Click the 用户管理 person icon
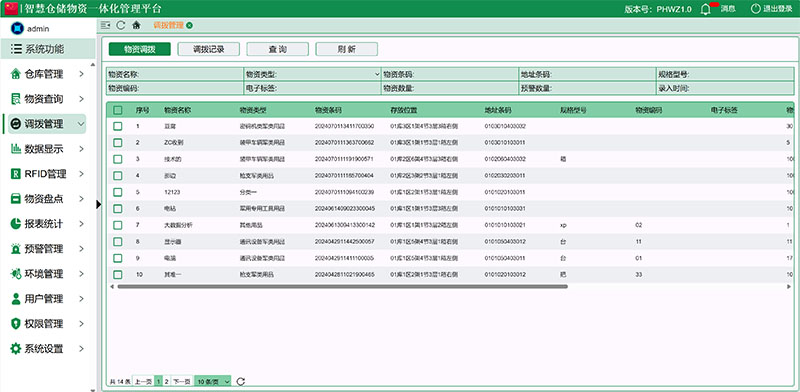The image size is (800, 392). tap(16, 299)
